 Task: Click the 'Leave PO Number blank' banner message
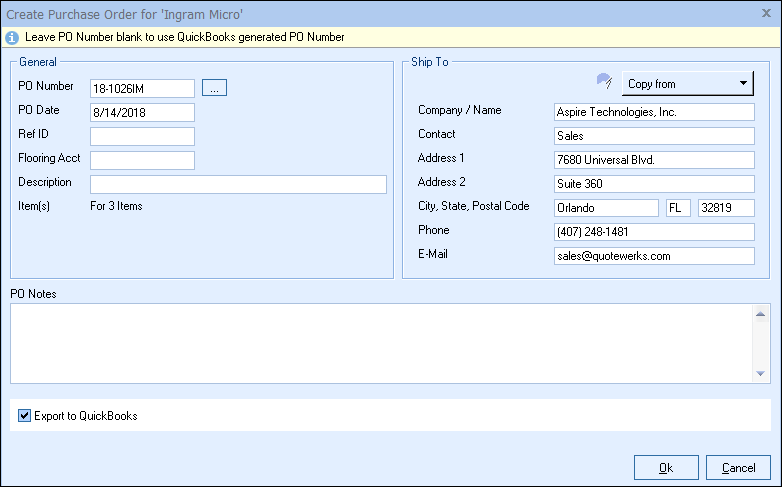(185, 37)
